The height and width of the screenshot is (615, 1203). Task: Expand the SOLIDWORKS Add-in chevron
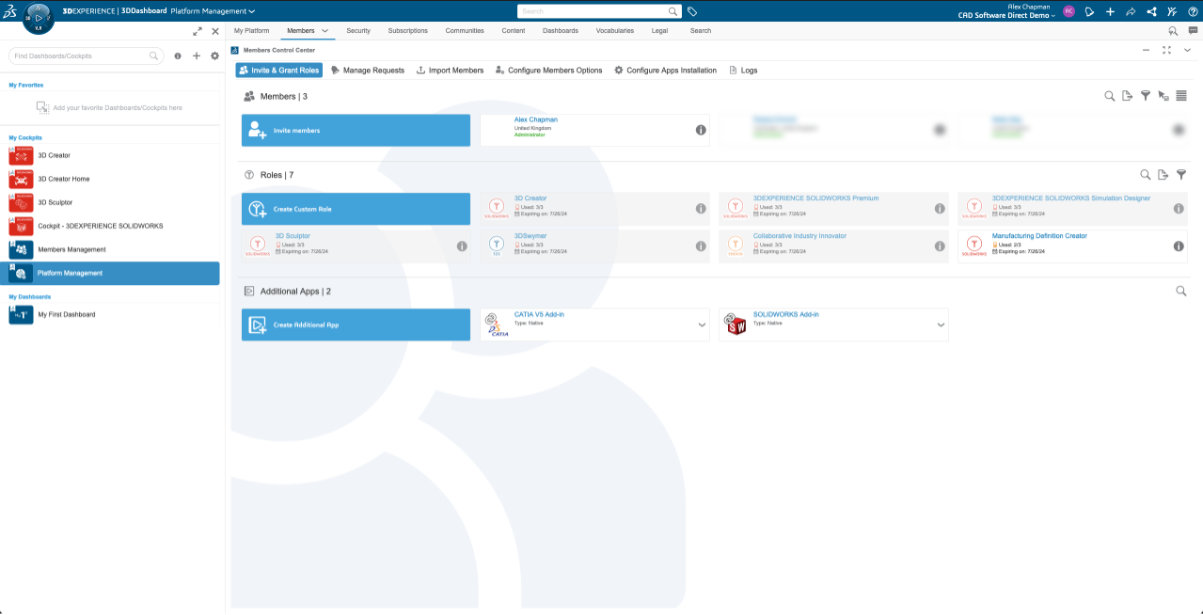tap(940, 325)
